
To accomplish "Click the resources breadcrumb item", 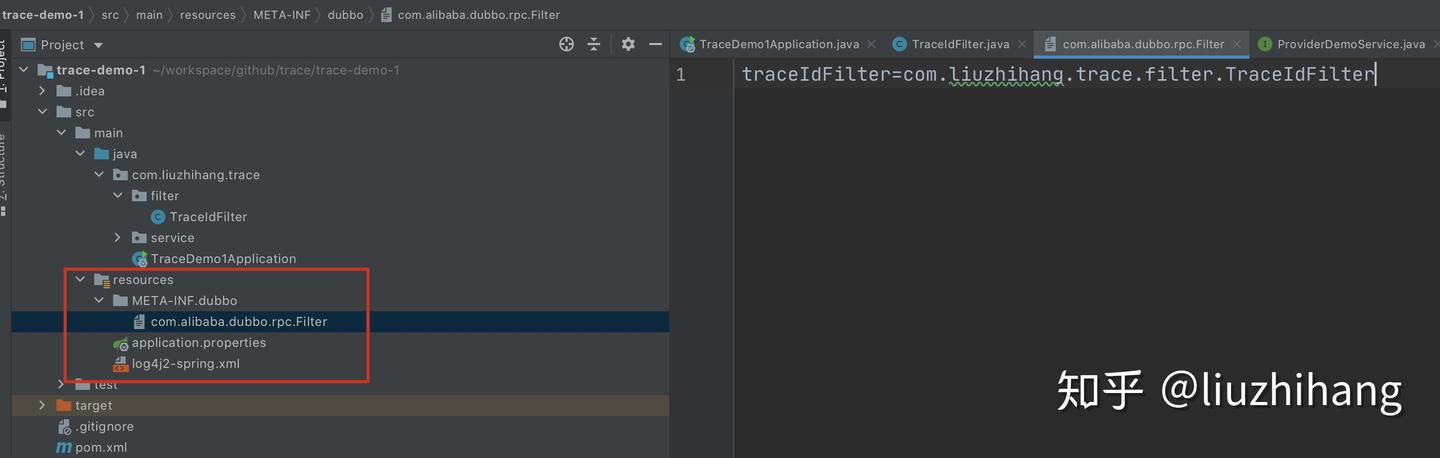I will pyautogui.click(x=208, y=15).
